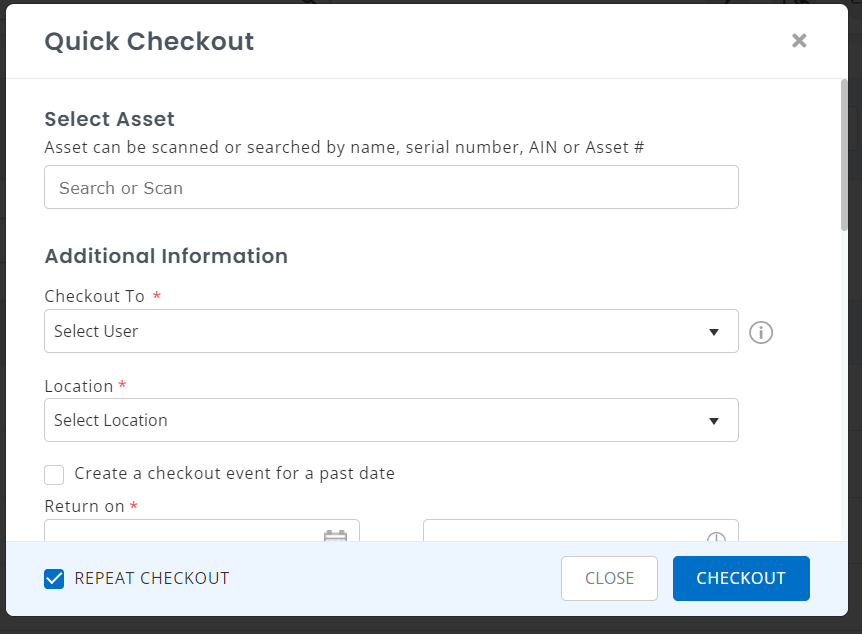Click the Select Location dropdown arrow
This screenshot has height=634, width=862.
(x=714, y=421)
